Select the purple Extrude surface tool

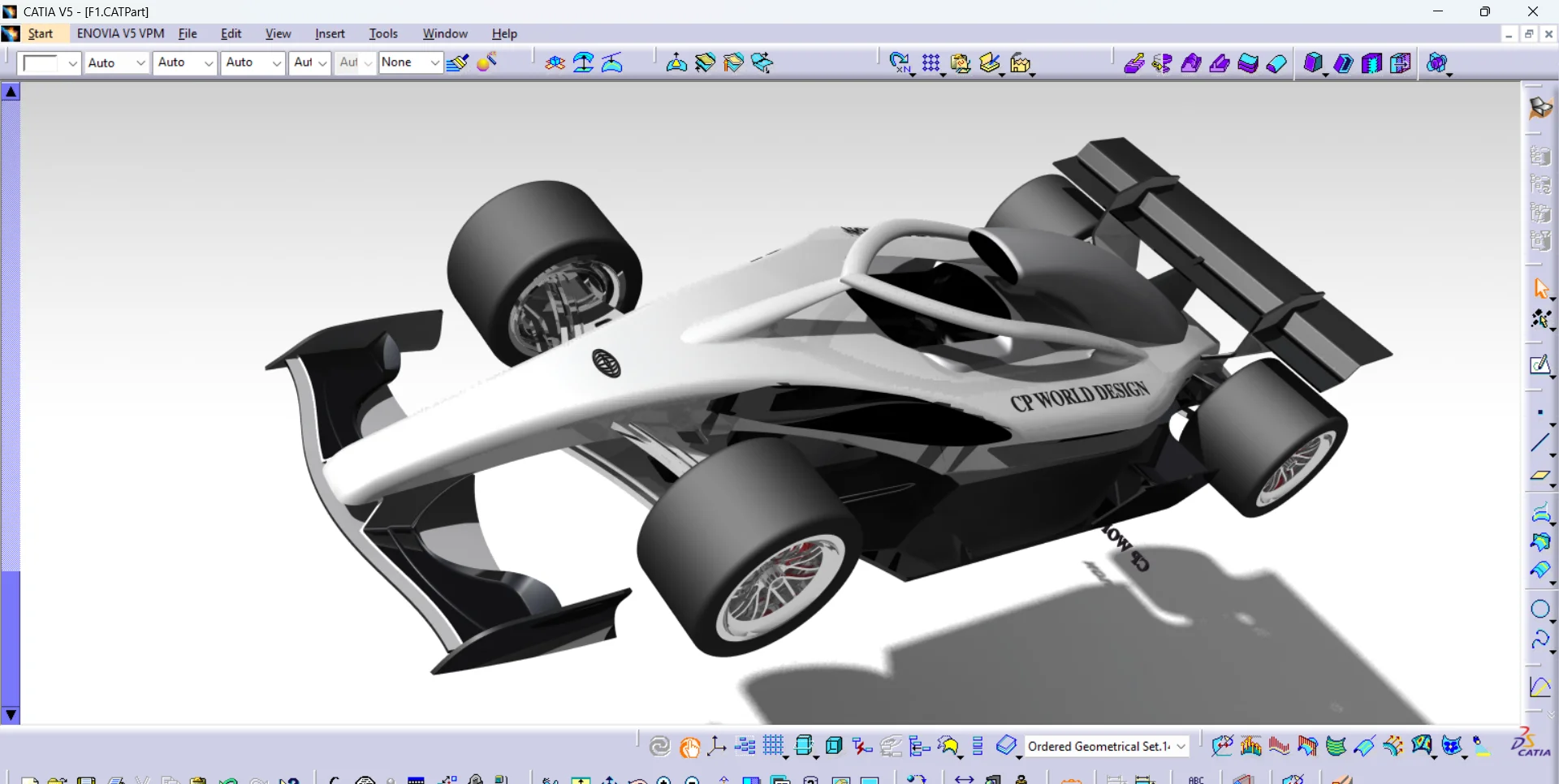pyautogui.click(x=1134, y=63)
